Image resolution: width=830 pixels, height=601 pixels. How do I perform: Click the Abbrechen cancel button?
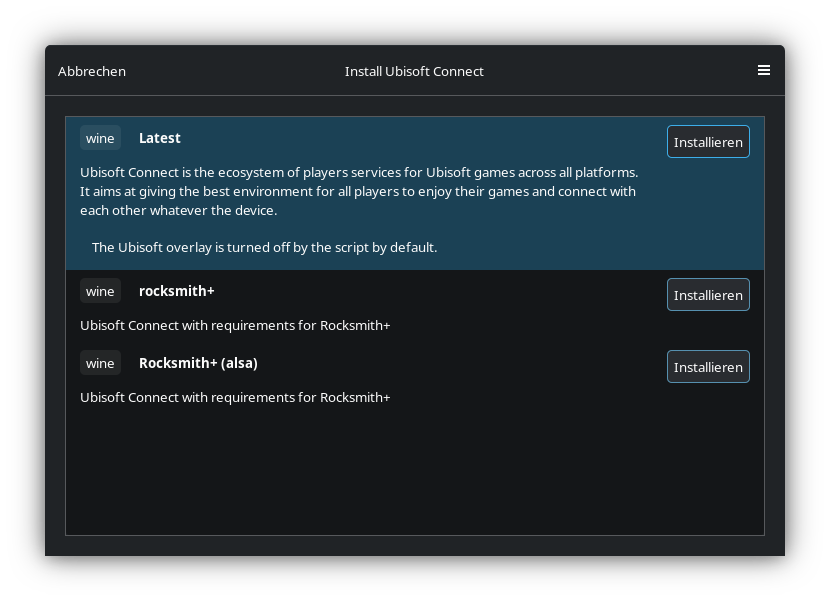coord(92,71)
